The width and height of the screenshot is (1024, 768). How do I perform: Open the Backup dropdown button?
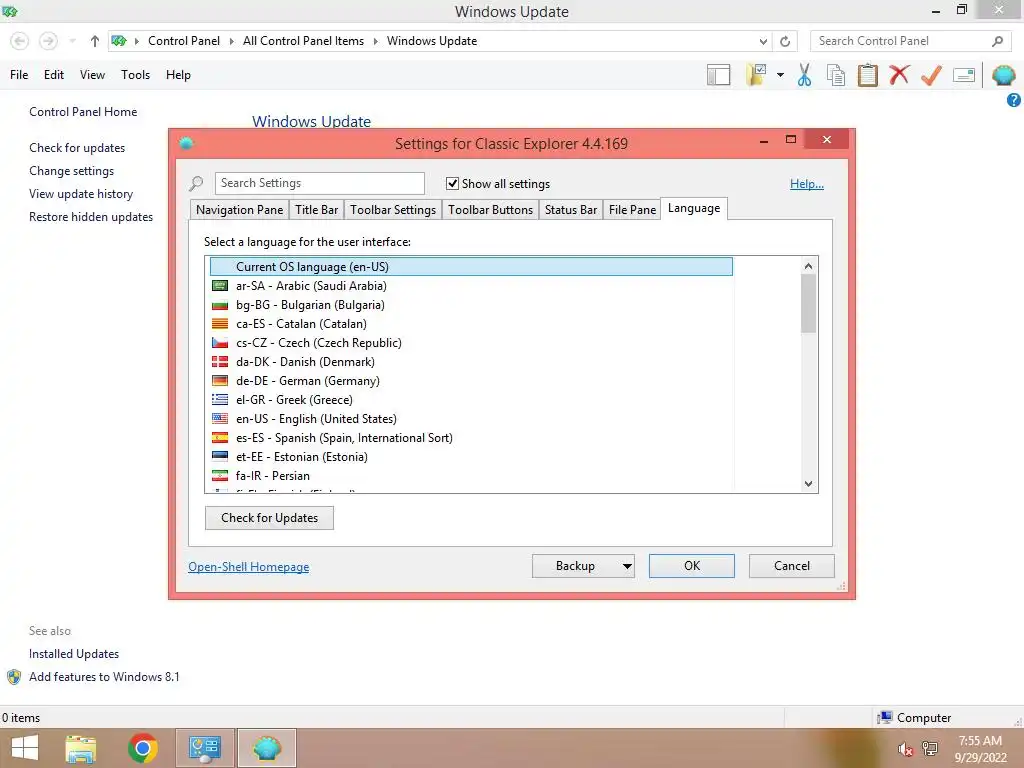coord(583,566)
